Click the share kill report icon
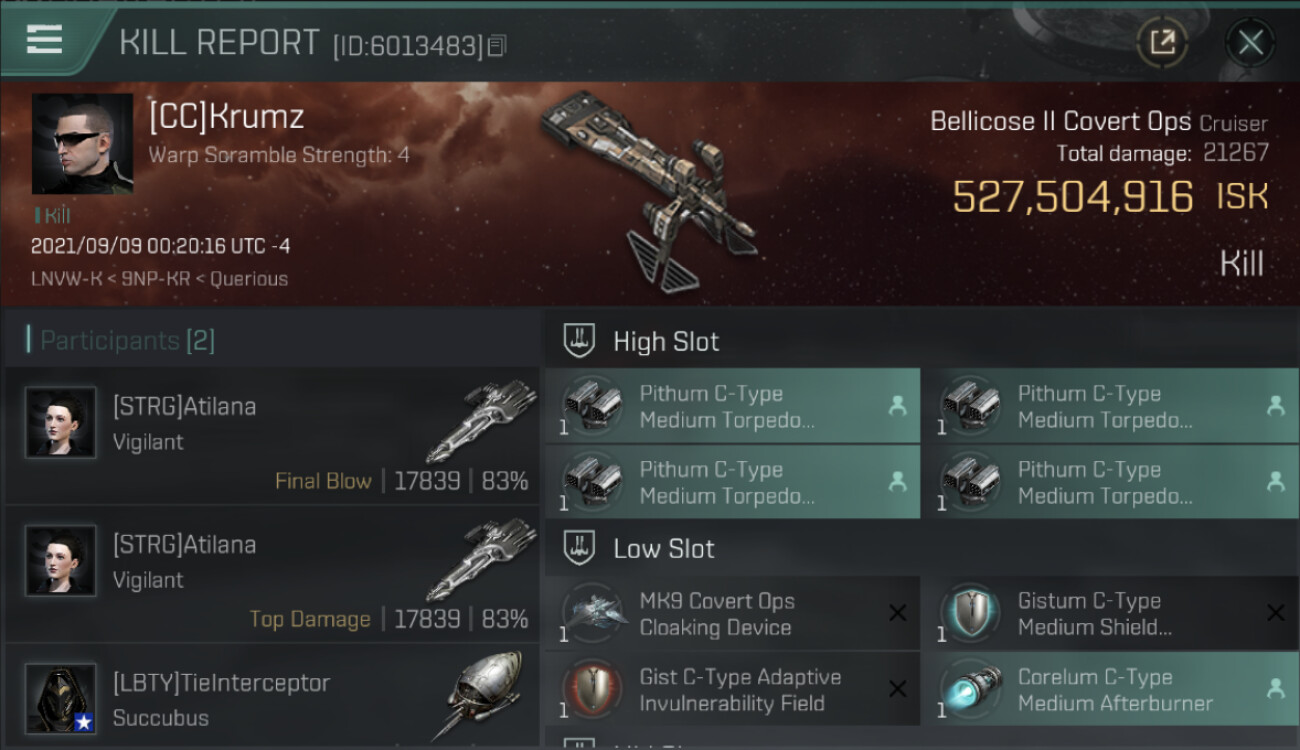This screenshot has height=750, width=1300. [x=1162, y=42]
